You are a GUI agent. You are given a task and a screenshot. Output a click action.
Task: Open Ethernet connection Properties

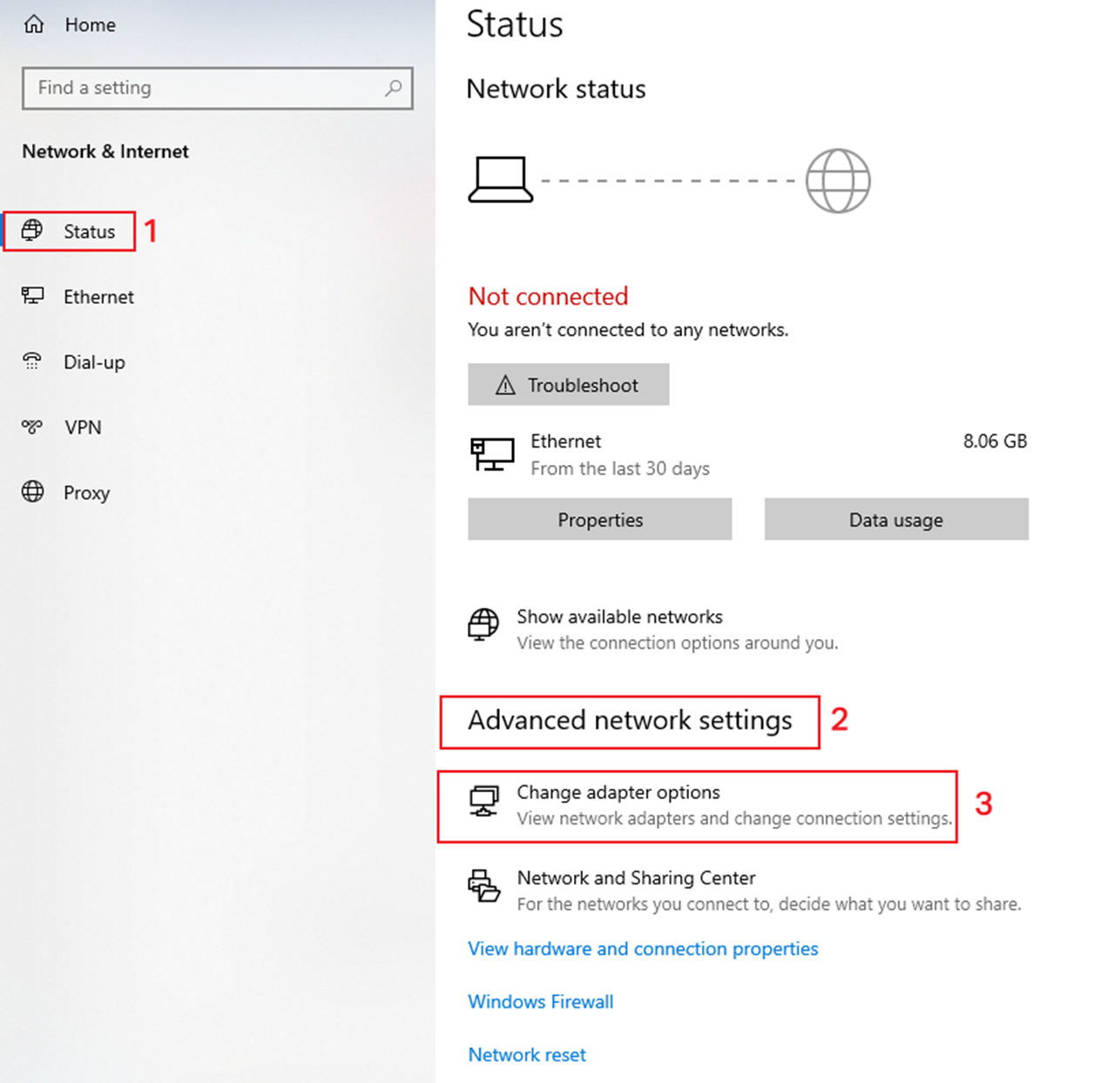coord(599,519)
